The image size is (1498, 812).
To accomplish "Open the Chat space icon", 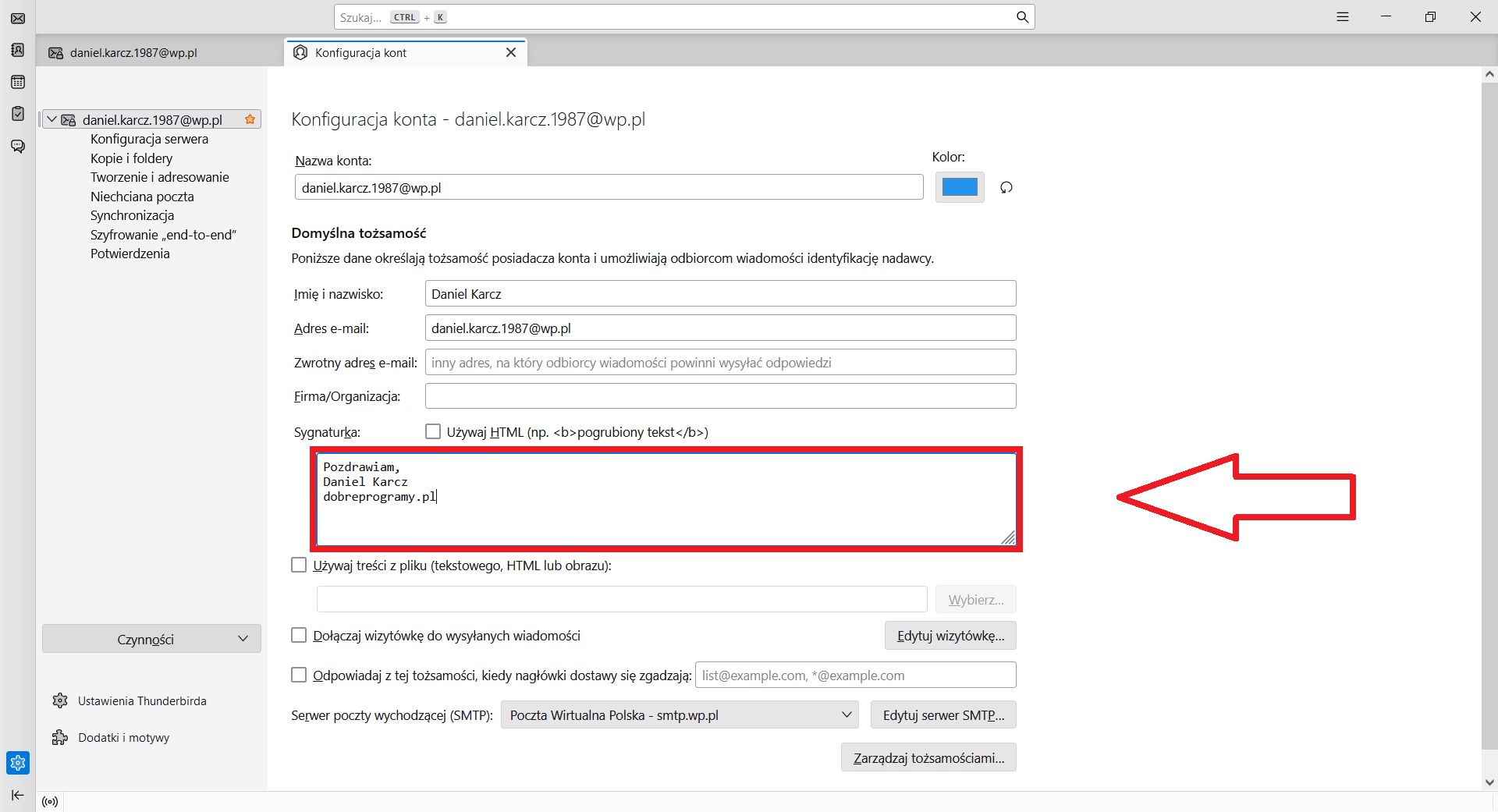I will [x=18, y=146].
